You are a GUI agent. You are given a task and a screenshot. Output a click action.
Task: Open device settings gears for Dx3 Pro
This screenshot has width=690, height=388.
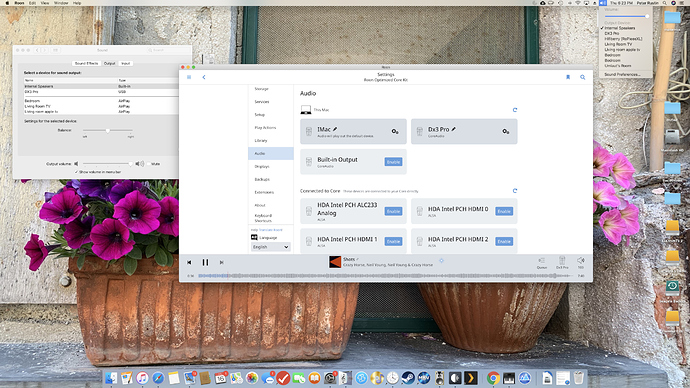[x=506, y=131]
